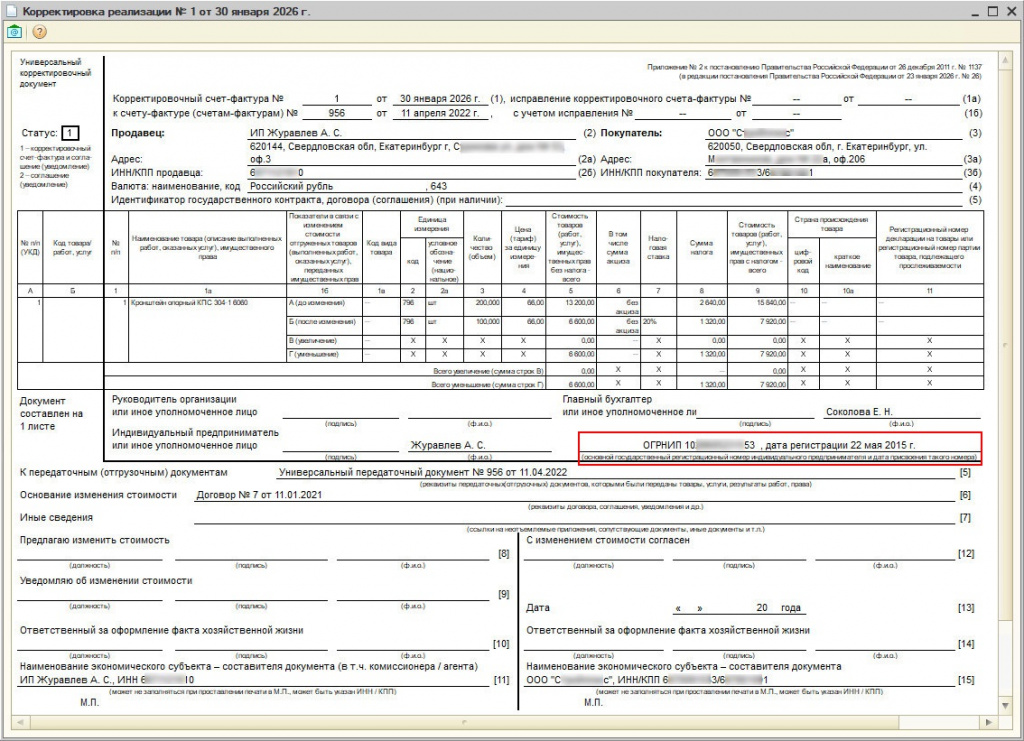Viewport: 1024px width, 741px height.
Task: Select the 'Г (уменьшение)' row label
Action: pyautogui.click(x=313, y=355)
